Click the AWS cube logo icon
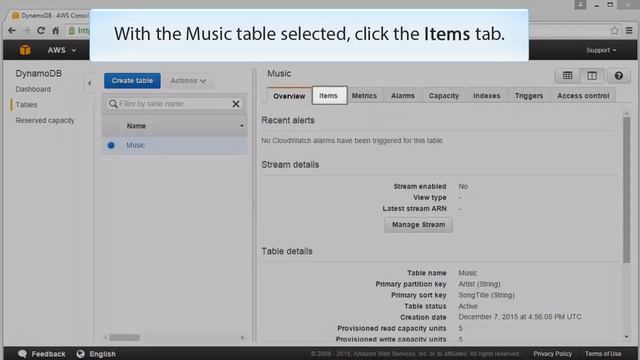 point(25,50)
